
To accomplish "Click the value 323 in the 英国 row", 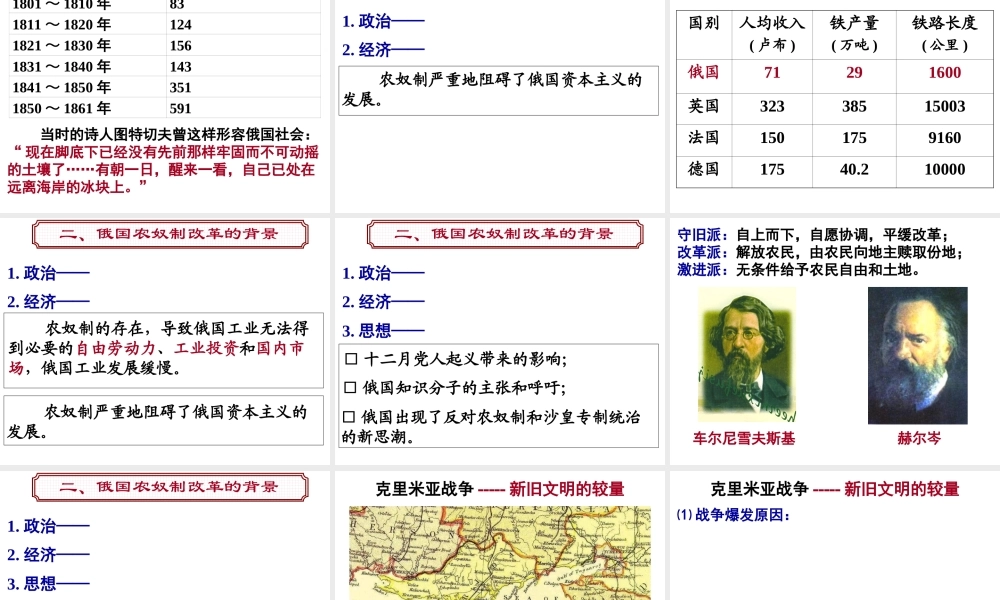I will coord(772,106).
